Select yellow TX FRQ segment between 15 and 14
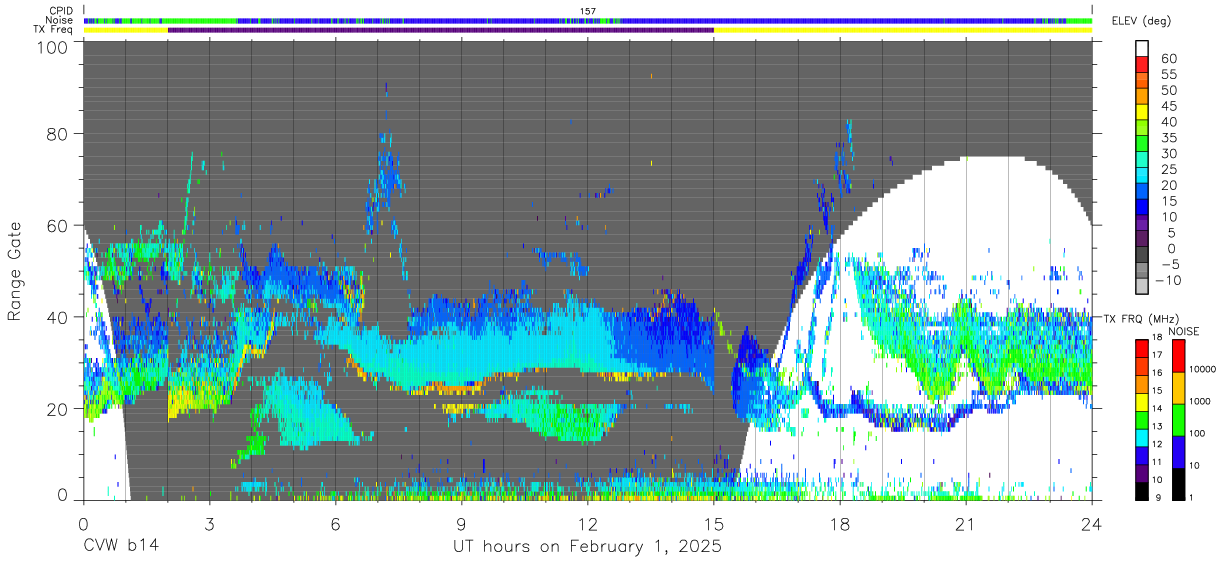Viewport: 1228px width, 567px height. (1143, 400)
